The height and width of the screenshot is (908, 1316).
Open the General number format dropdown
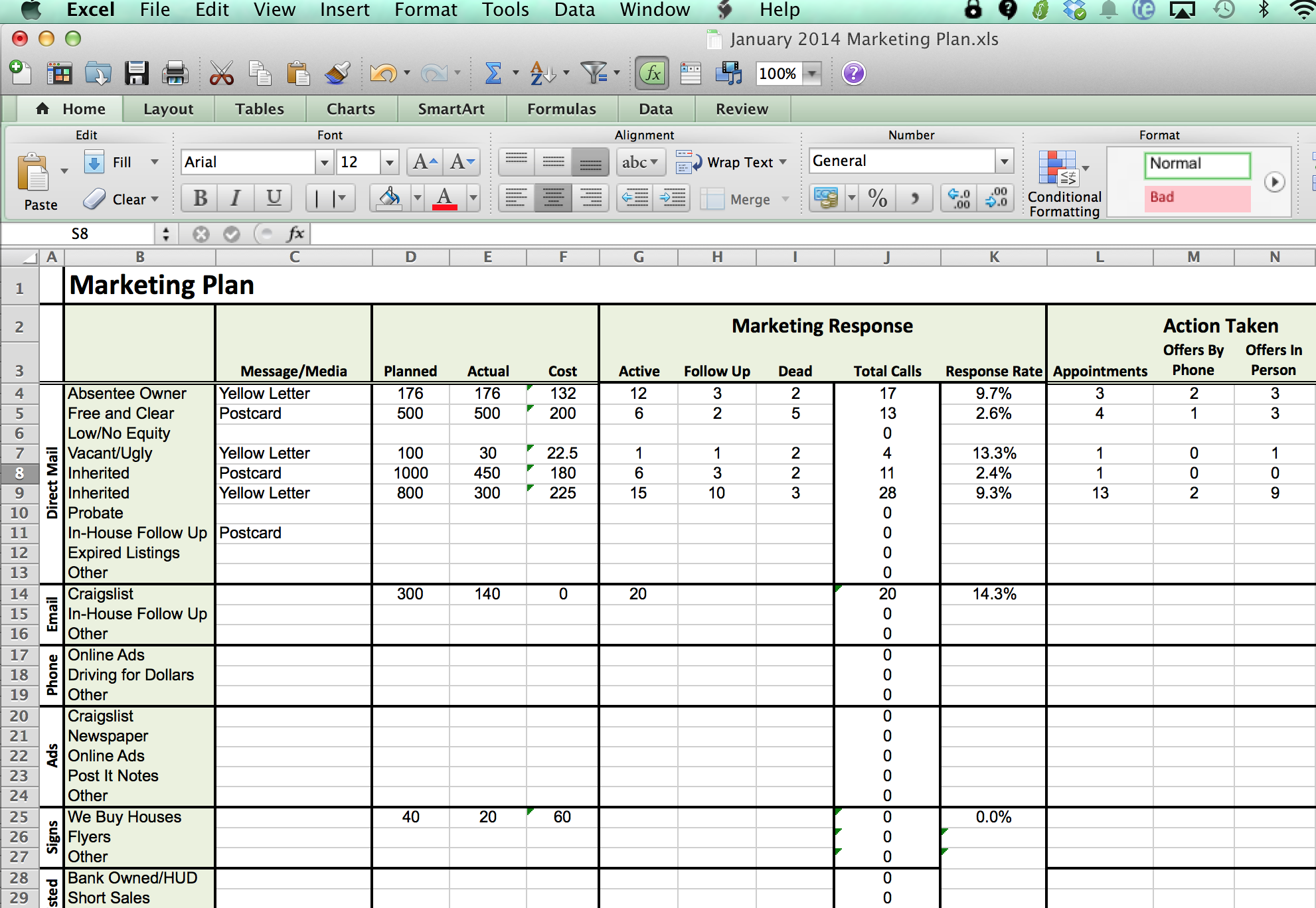coord(1004,161)
